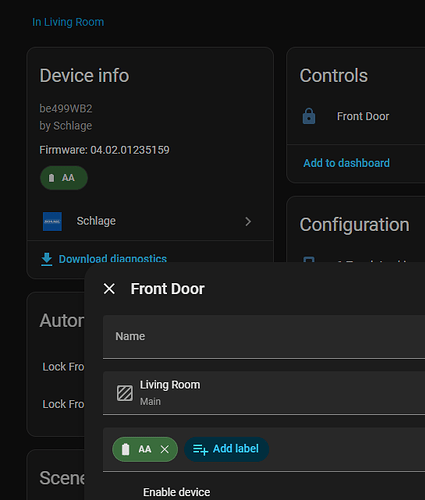
Task: Click the AA battery label in Device info
Action: (x=64, y=178)
